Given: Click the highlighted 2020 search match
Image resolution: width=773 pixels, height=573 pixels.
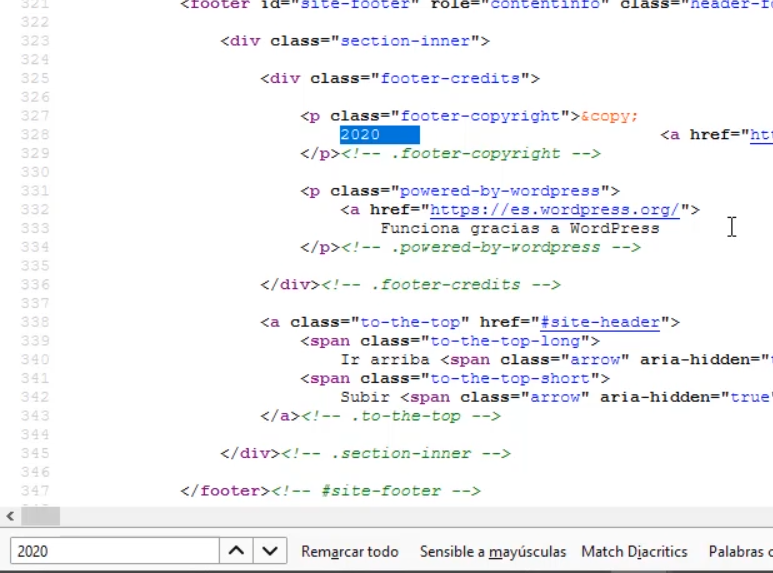Looking at the screenshot, I should [379, 135].
